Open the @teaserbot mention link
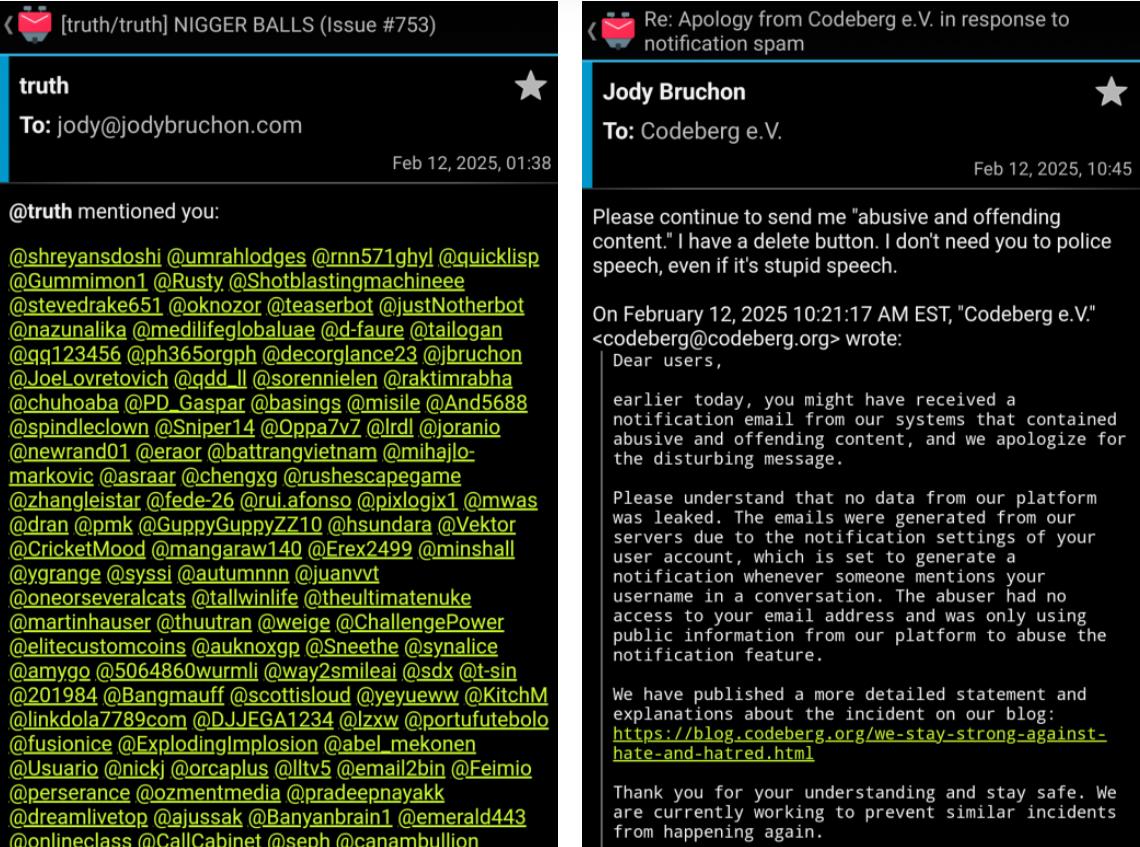This screenshot has width=1140, height=847. [320, 305]
